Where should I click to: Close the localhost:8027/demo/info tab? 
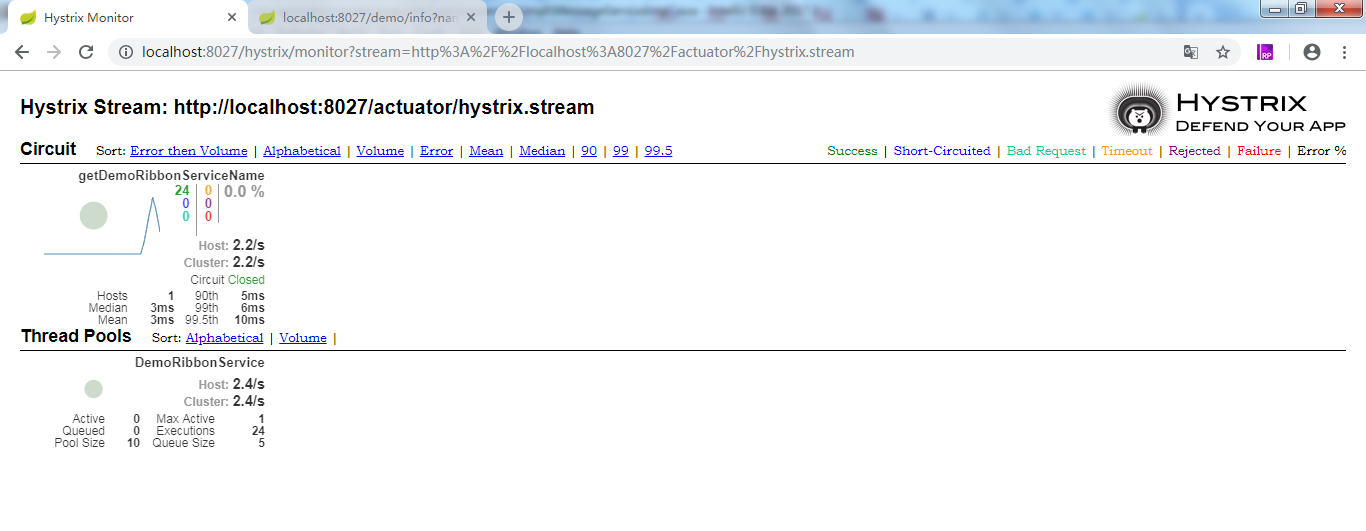point(470,18)
